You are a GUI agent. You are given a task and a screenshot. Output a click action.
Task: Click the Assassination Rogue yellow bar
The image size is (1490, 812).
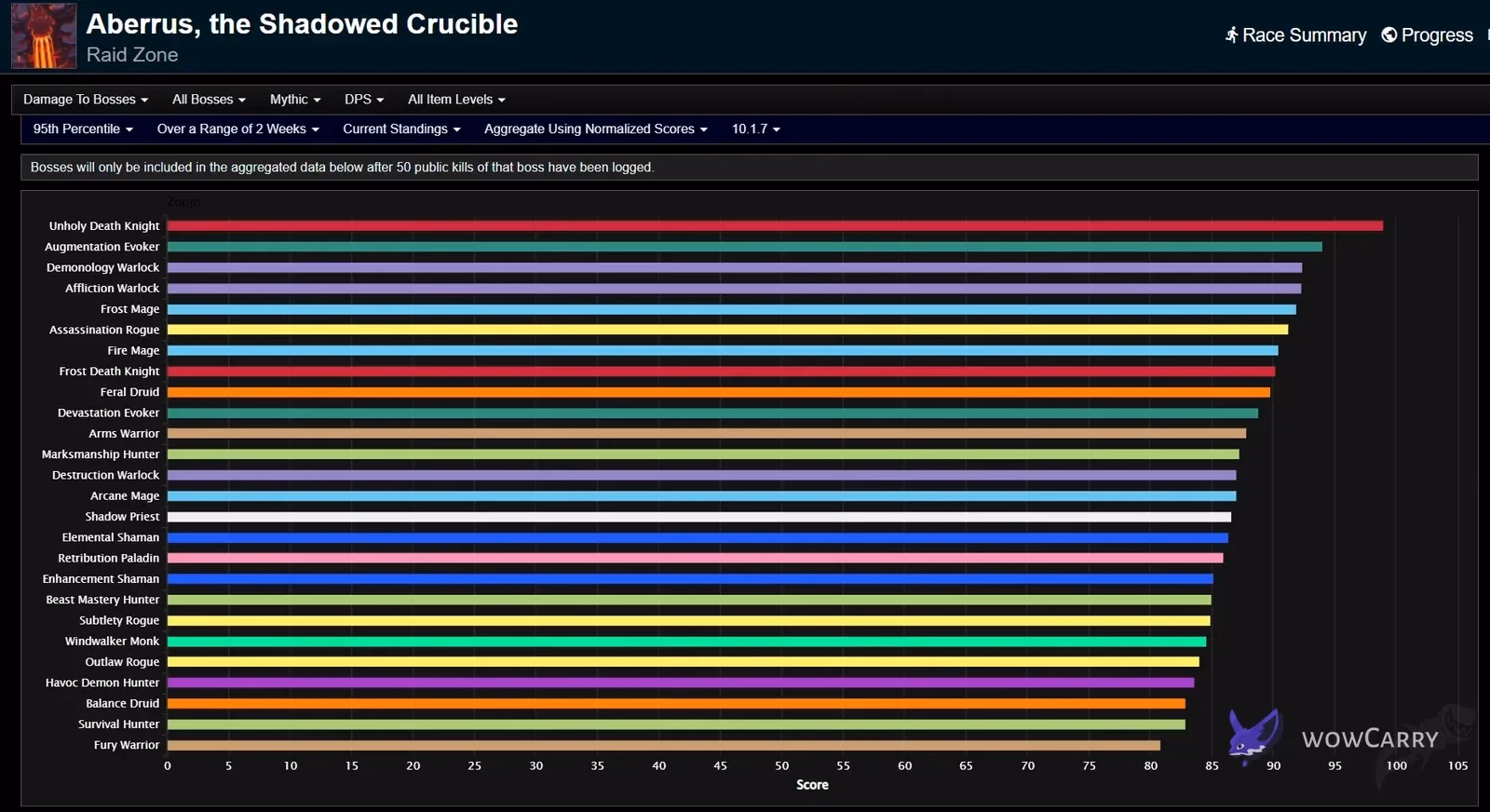727,330
